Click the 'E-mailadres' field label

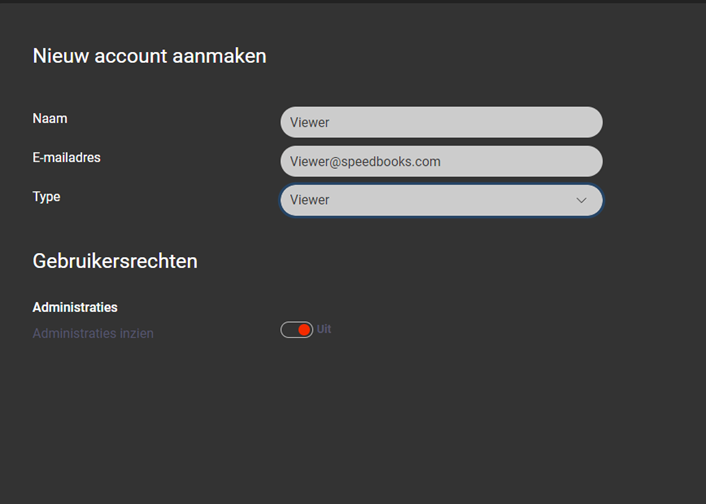67,158
